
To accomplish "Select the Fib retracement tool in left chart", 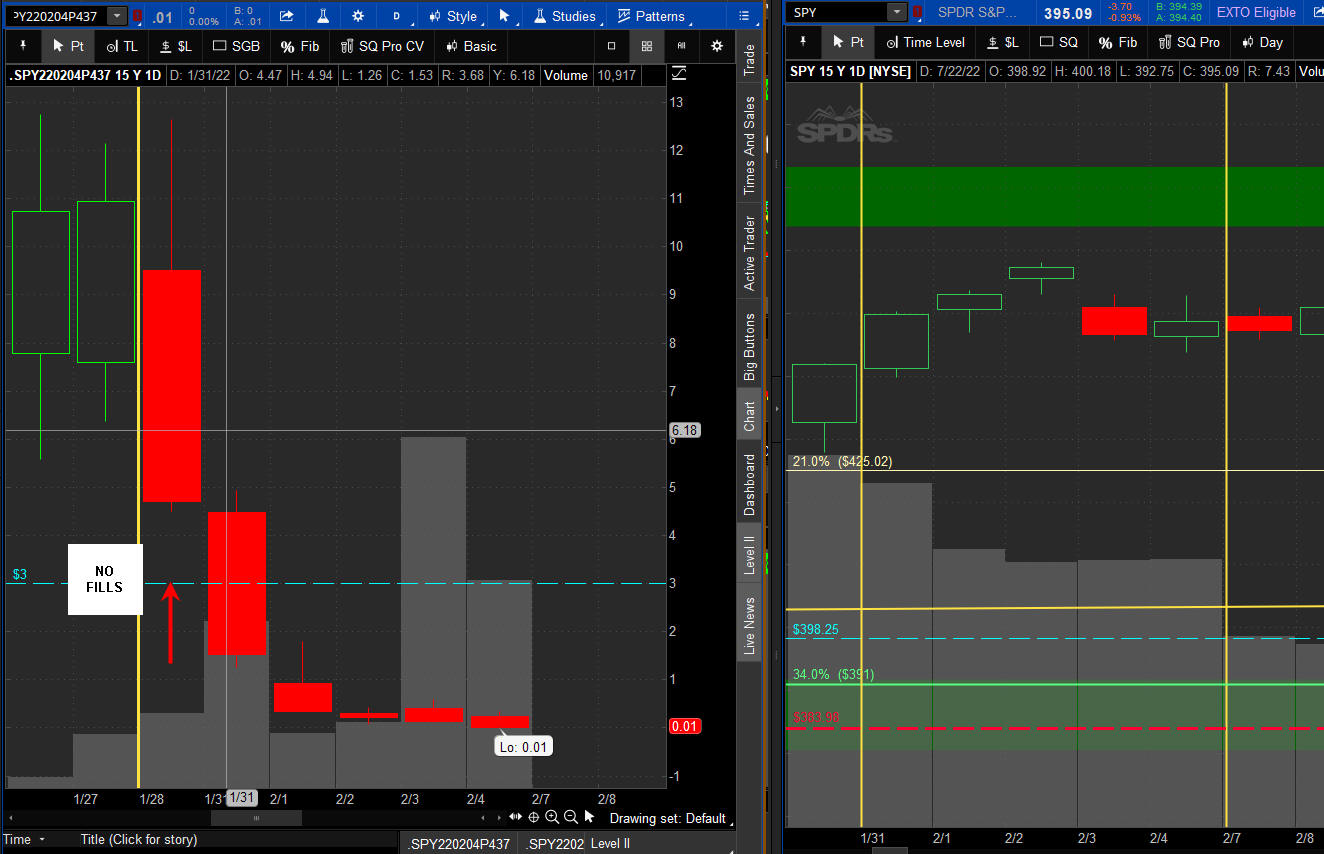I will click(x=300, y=46).
